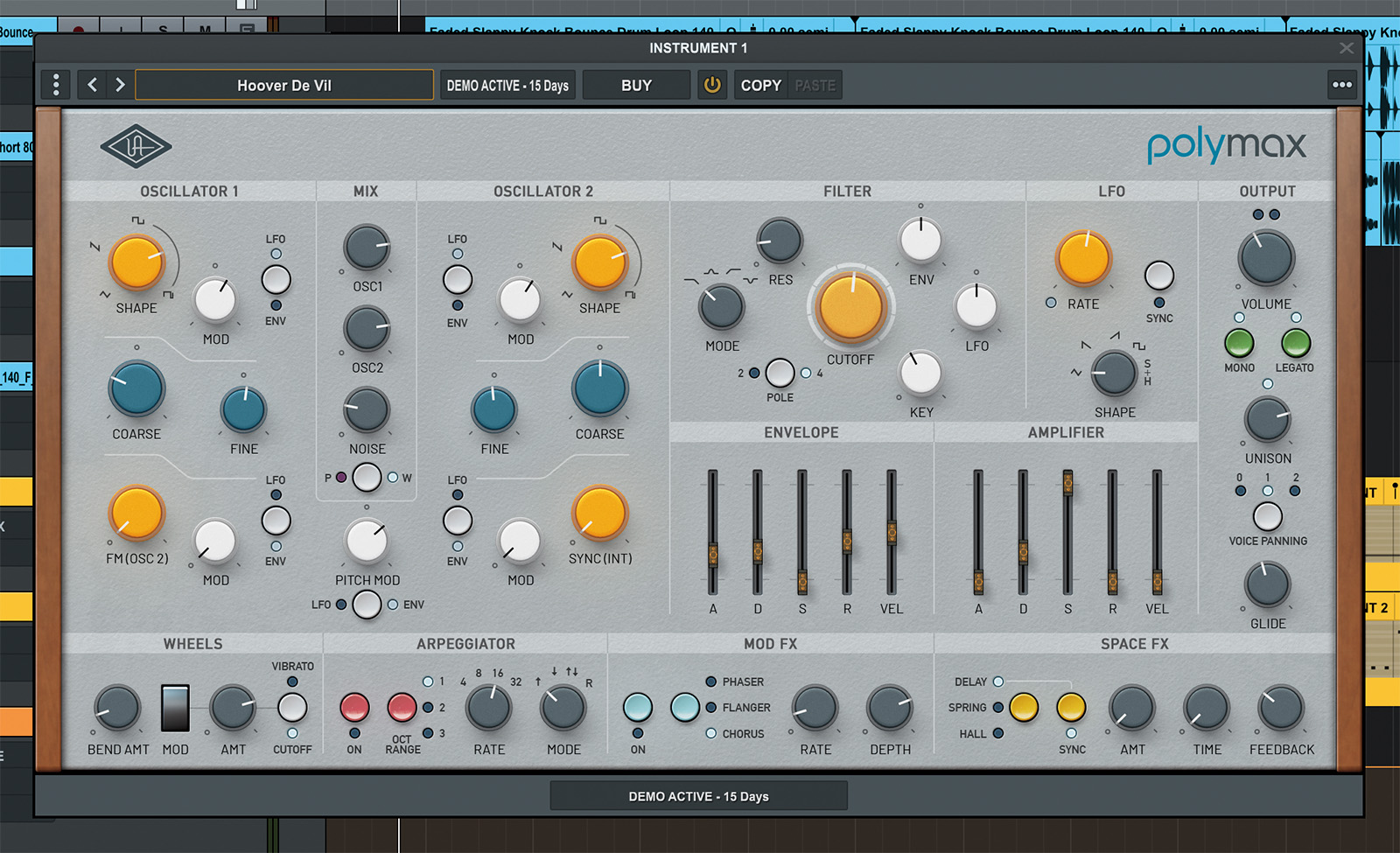Screen dimensions: 1400x853
Task: Click the NOISE mix knob
Action: pyautogui.click(x=367, y=410)
